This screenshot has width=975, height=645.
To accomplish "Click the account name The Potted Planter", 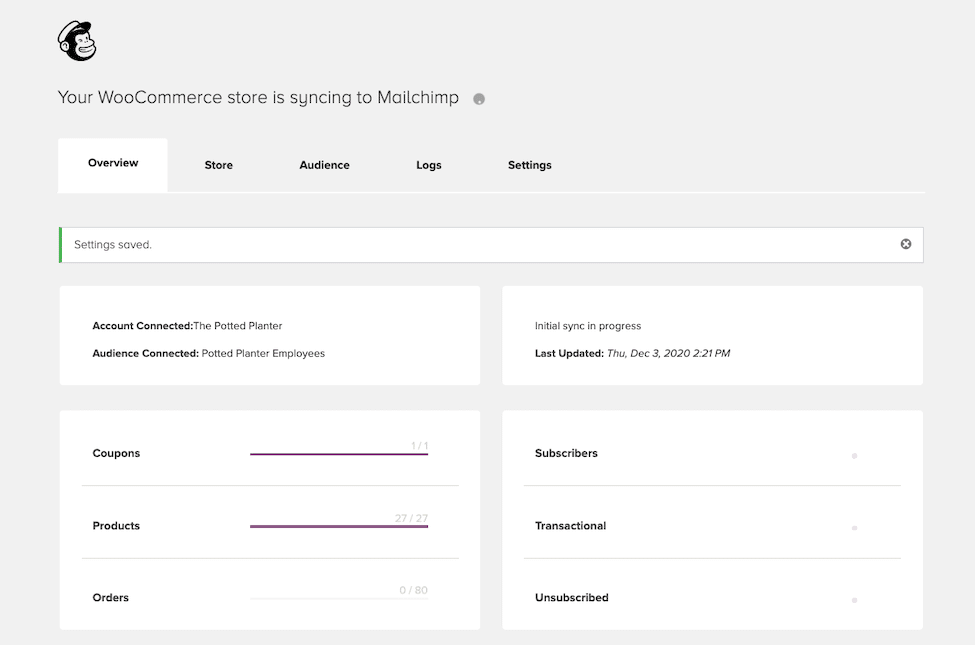I will pyautogui.click(x=237, y=325).
